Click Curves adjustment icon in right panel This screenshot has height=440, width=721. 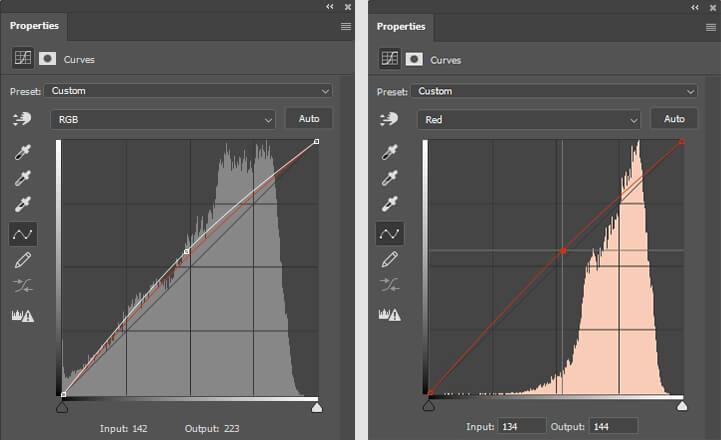point(389,59)
